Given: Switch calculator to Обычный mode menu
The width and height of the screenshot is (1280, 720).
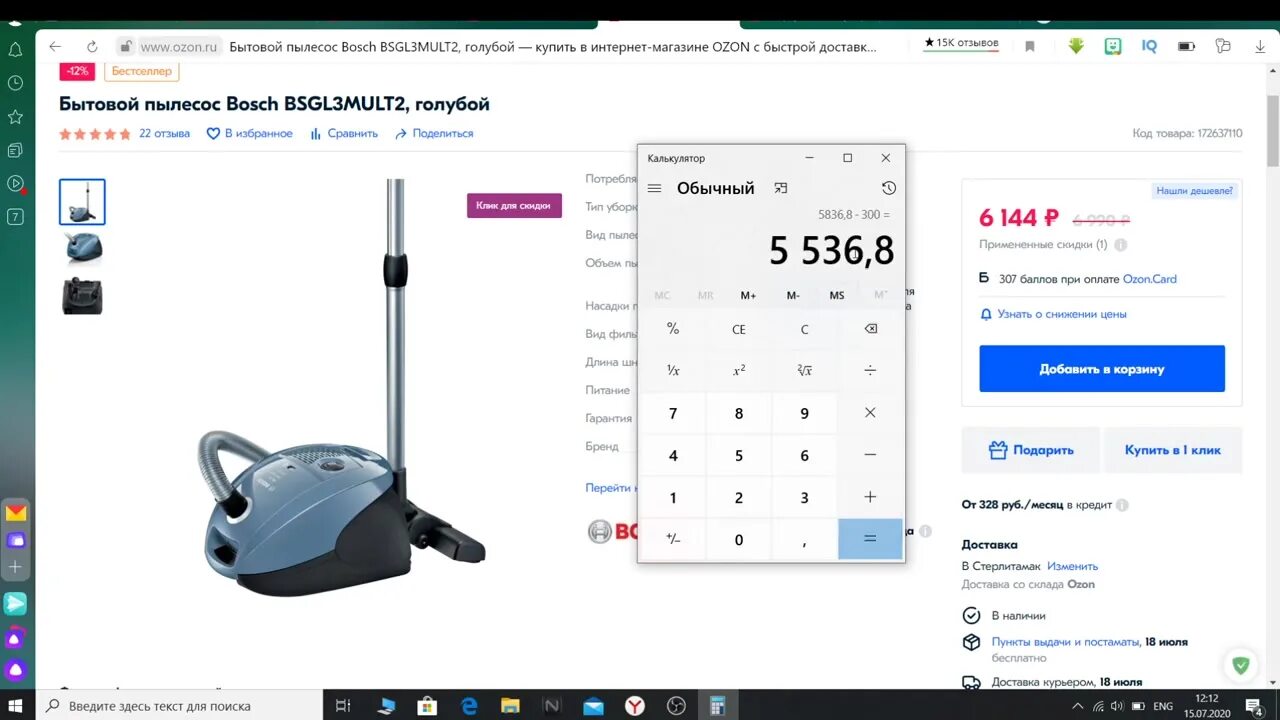Looking at the screenshot, I should 715,188.
